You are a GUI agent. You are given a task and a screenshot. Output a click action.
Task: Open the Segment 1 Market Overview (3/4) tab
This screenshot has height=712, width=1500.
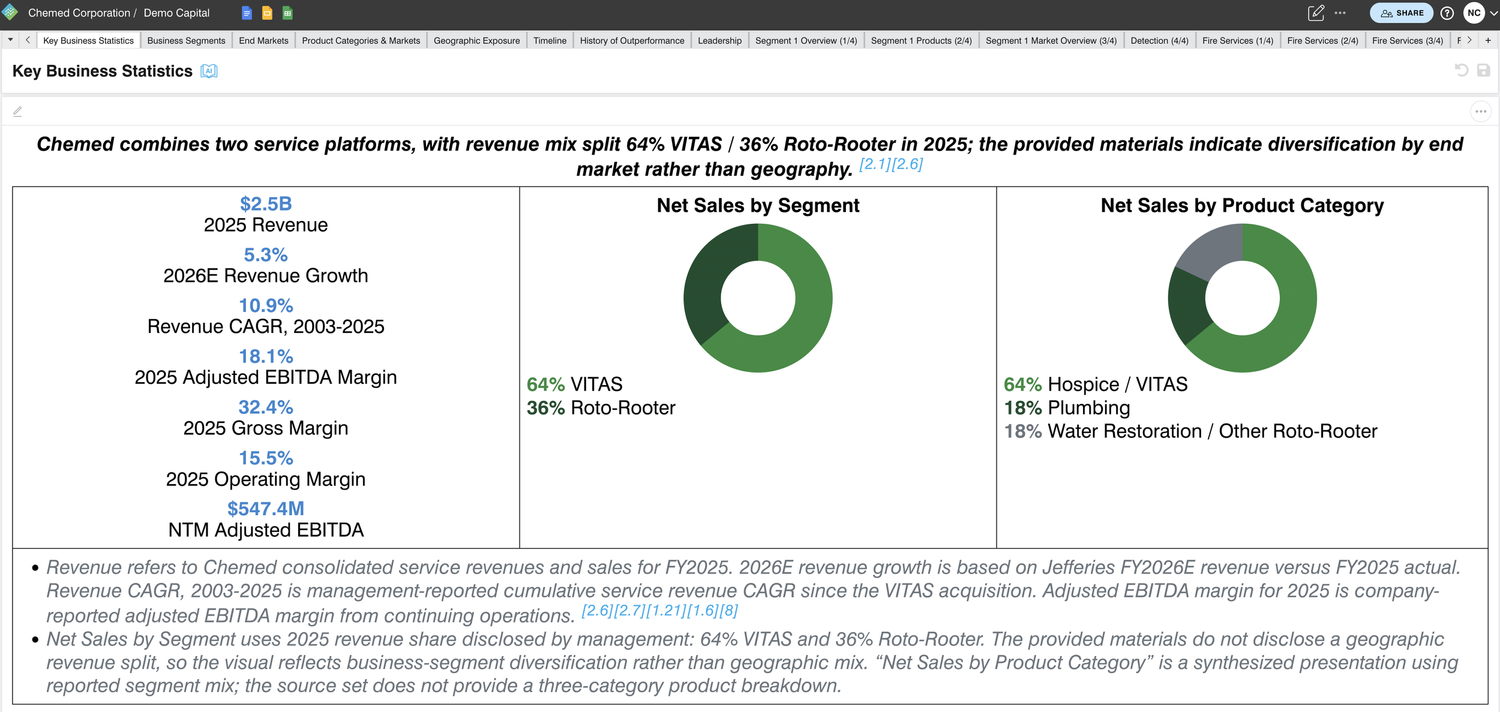[x=1051, y=41]
